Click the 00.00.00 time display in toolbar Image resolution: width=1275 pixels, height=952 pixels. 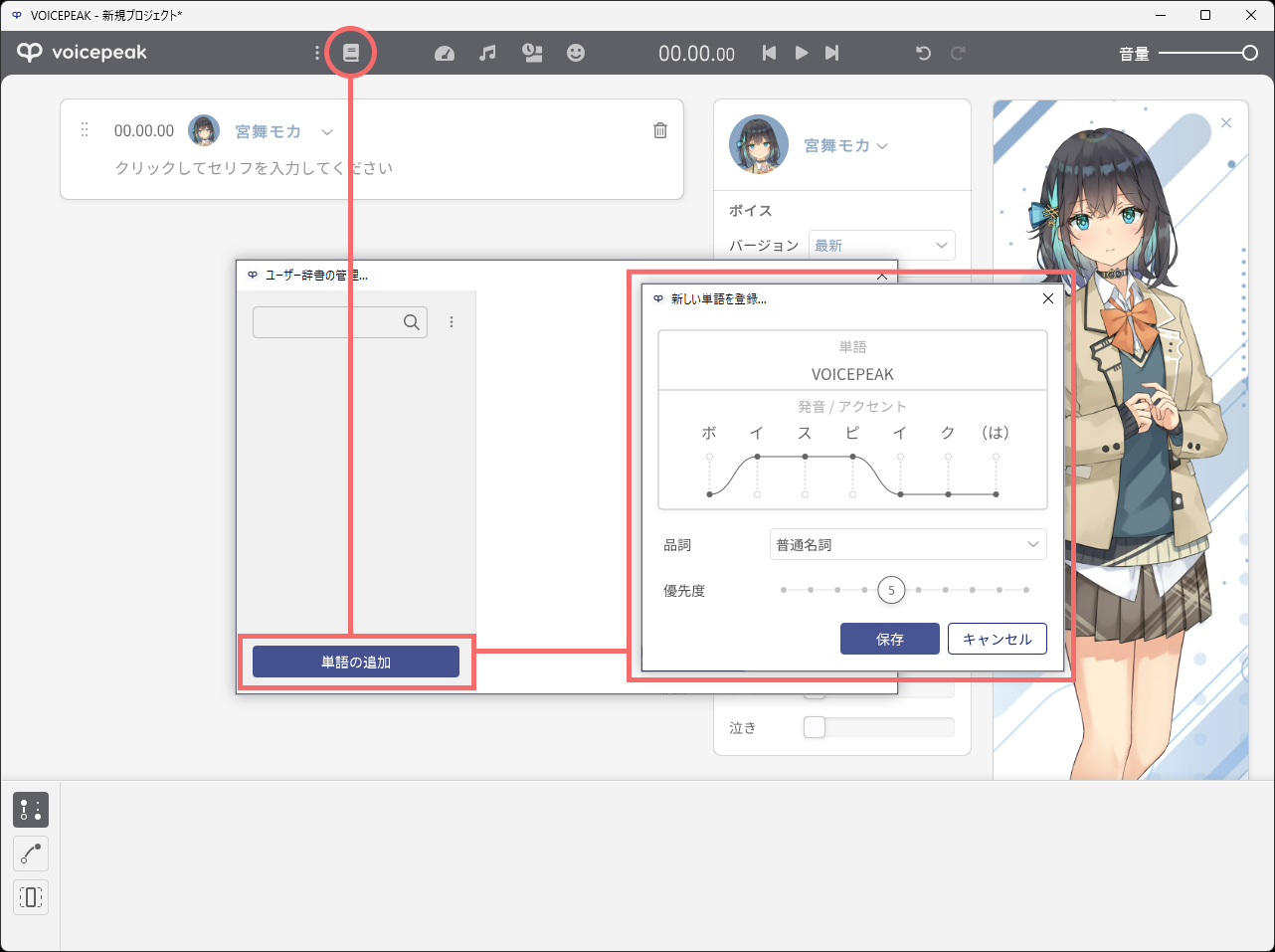click(697, 54)
